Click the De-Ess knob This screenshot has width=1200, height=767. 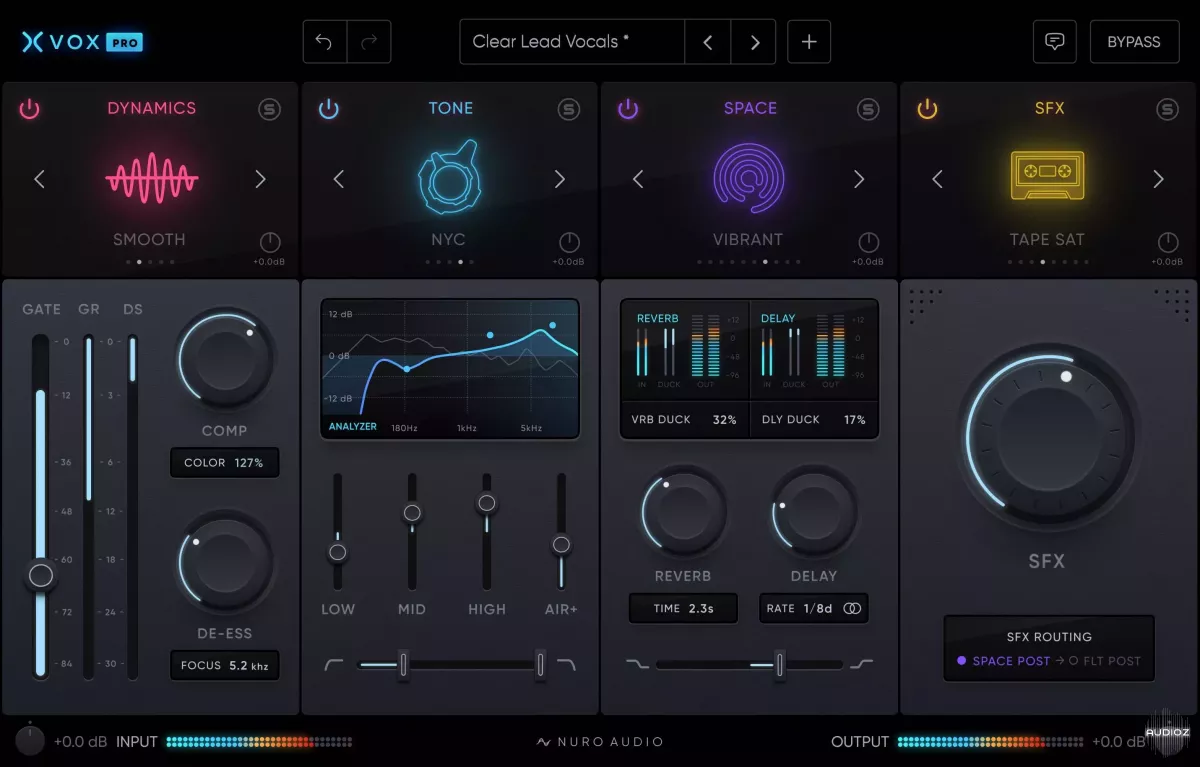click(x=224, y=563)
